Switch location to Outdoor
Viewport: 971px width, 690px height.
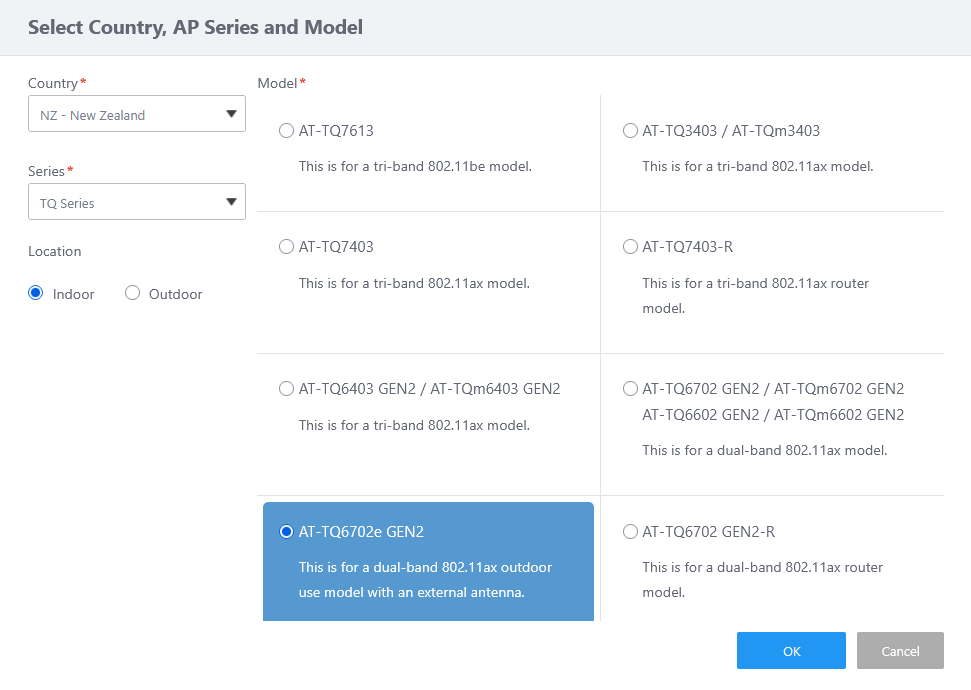click(132, 294)
